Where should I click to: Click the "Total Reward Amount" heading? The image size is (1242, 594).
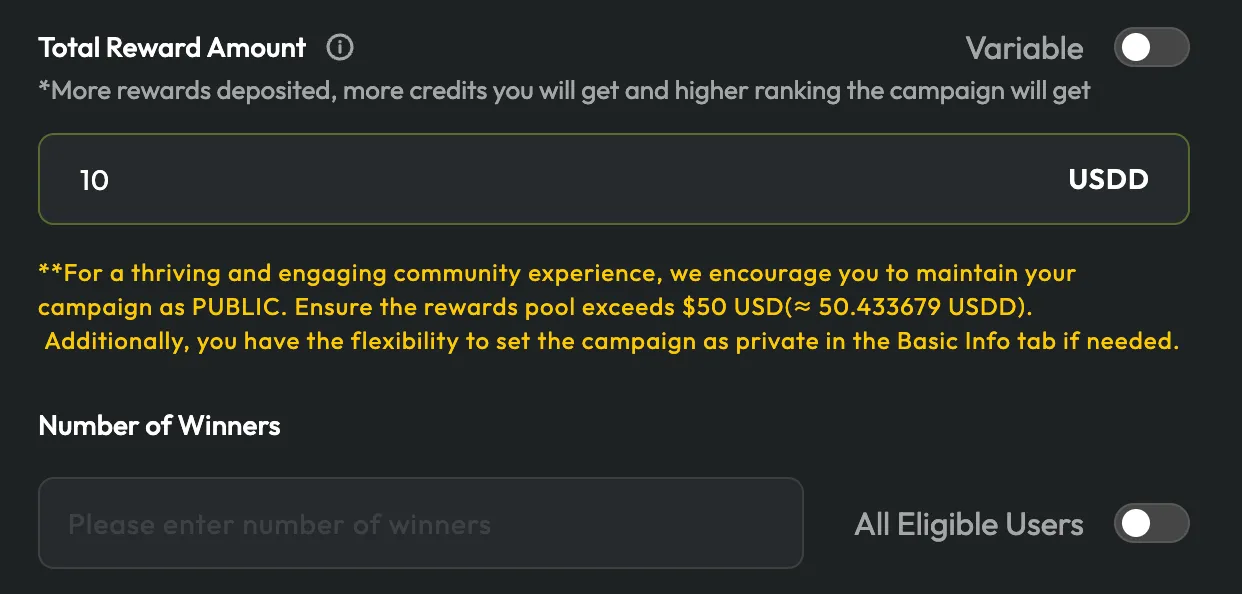[172, 47]
